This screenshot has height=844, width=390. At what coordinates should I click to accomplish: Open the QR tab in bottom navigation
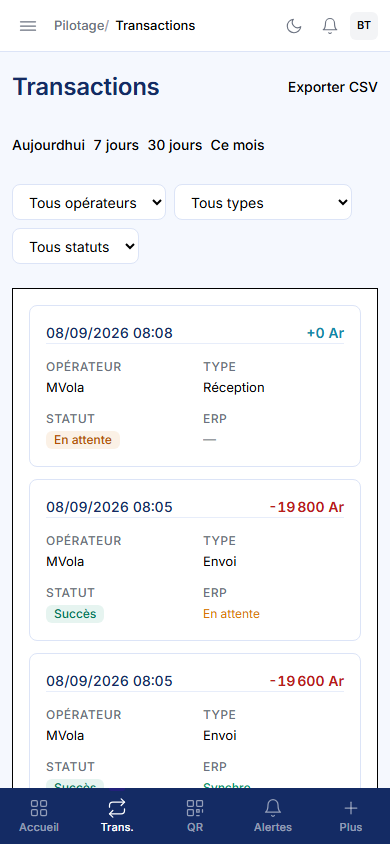pos(195,816)
